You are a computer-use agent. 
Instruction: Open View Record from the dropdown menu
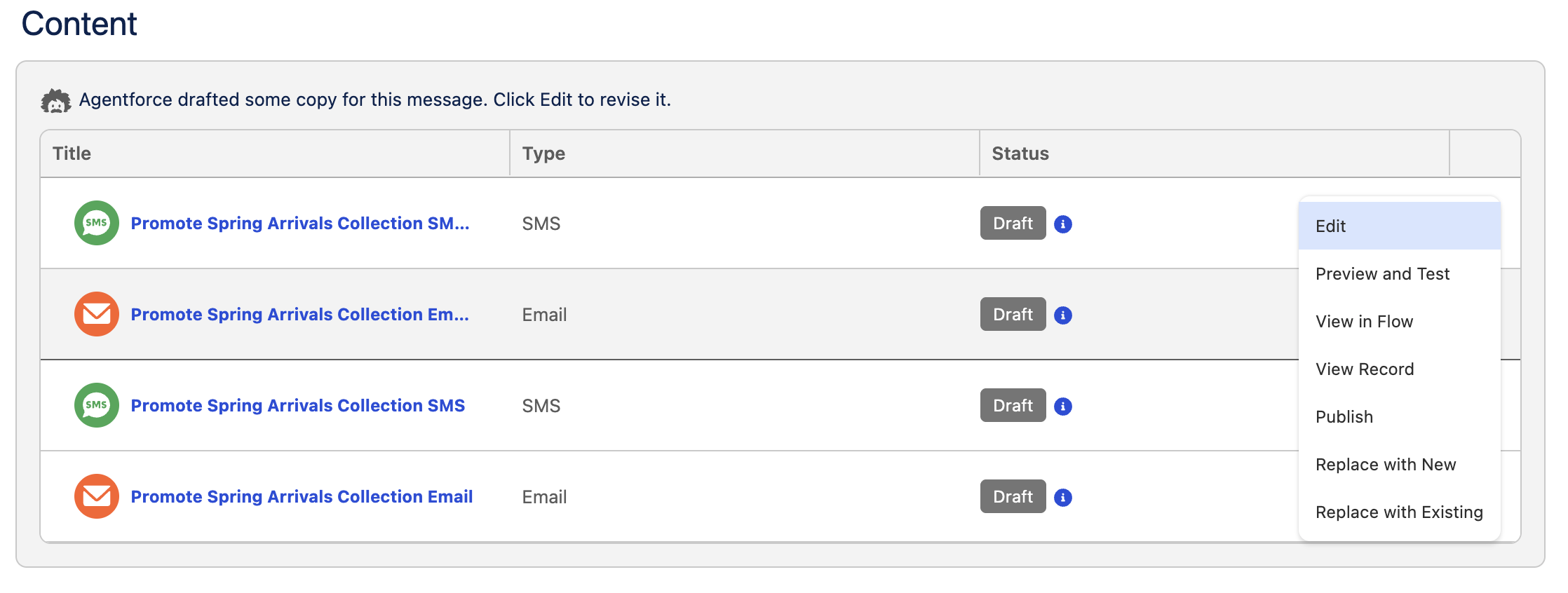1364,369
